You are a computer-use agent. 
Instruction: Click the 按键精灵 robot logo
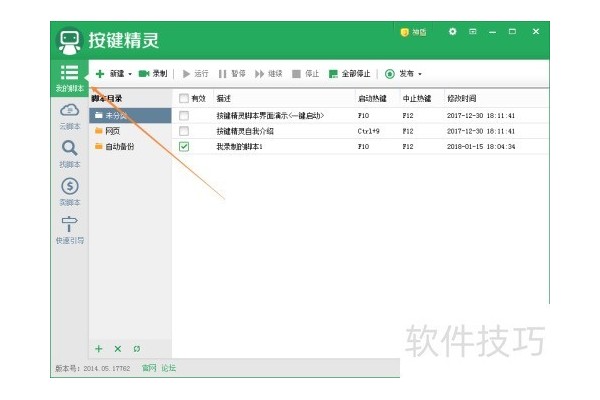click(69, 41)
